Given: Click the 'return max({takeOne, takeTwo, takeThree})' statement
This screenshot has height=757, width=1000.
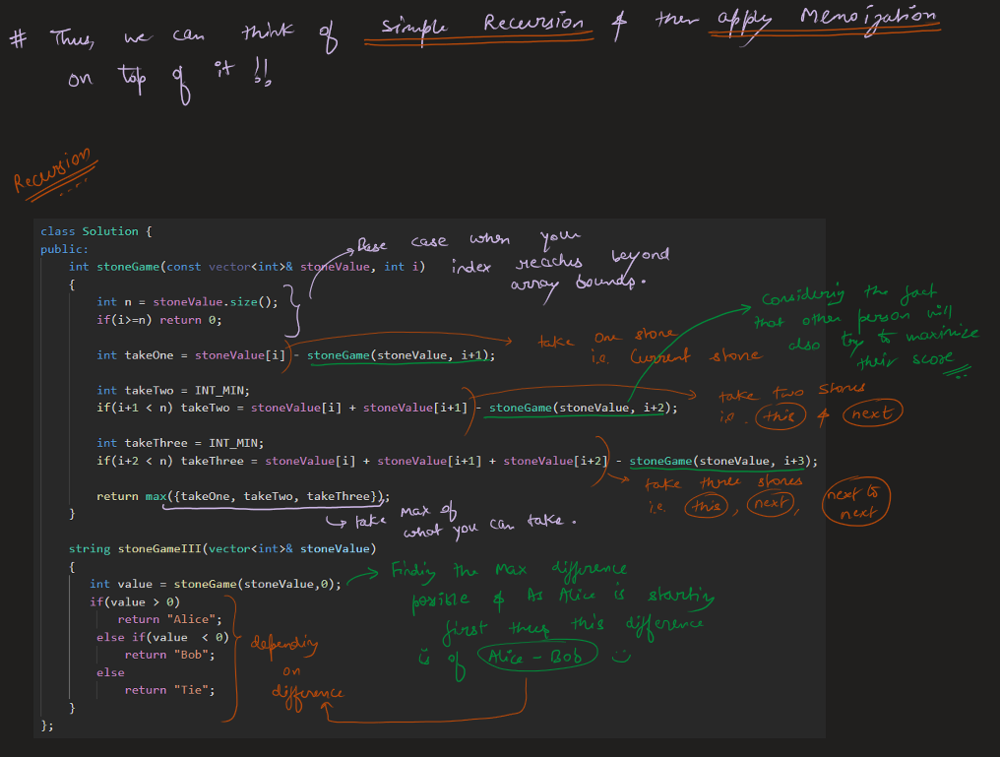Looking at the screenshot, I should click(x=242, y=496).
